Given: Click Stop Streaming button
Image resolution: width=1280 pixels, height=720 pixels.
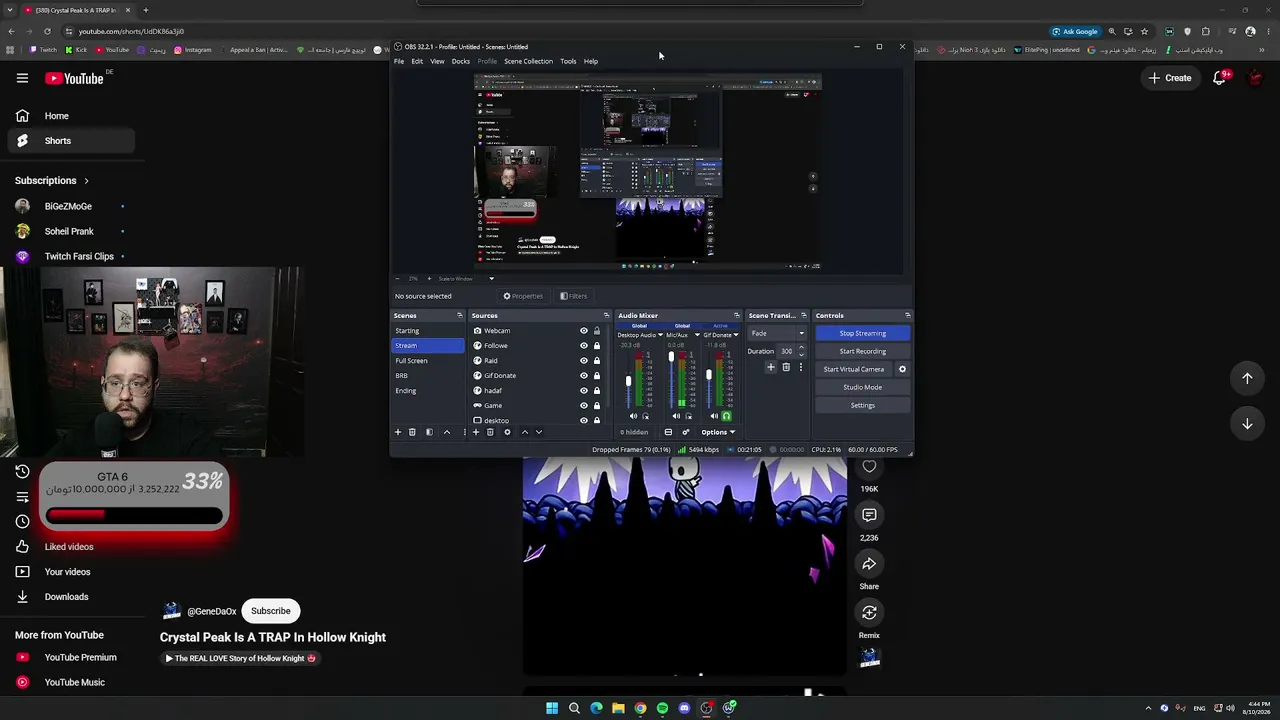Looking at the screenshot, I should click(x=862, y=333).
